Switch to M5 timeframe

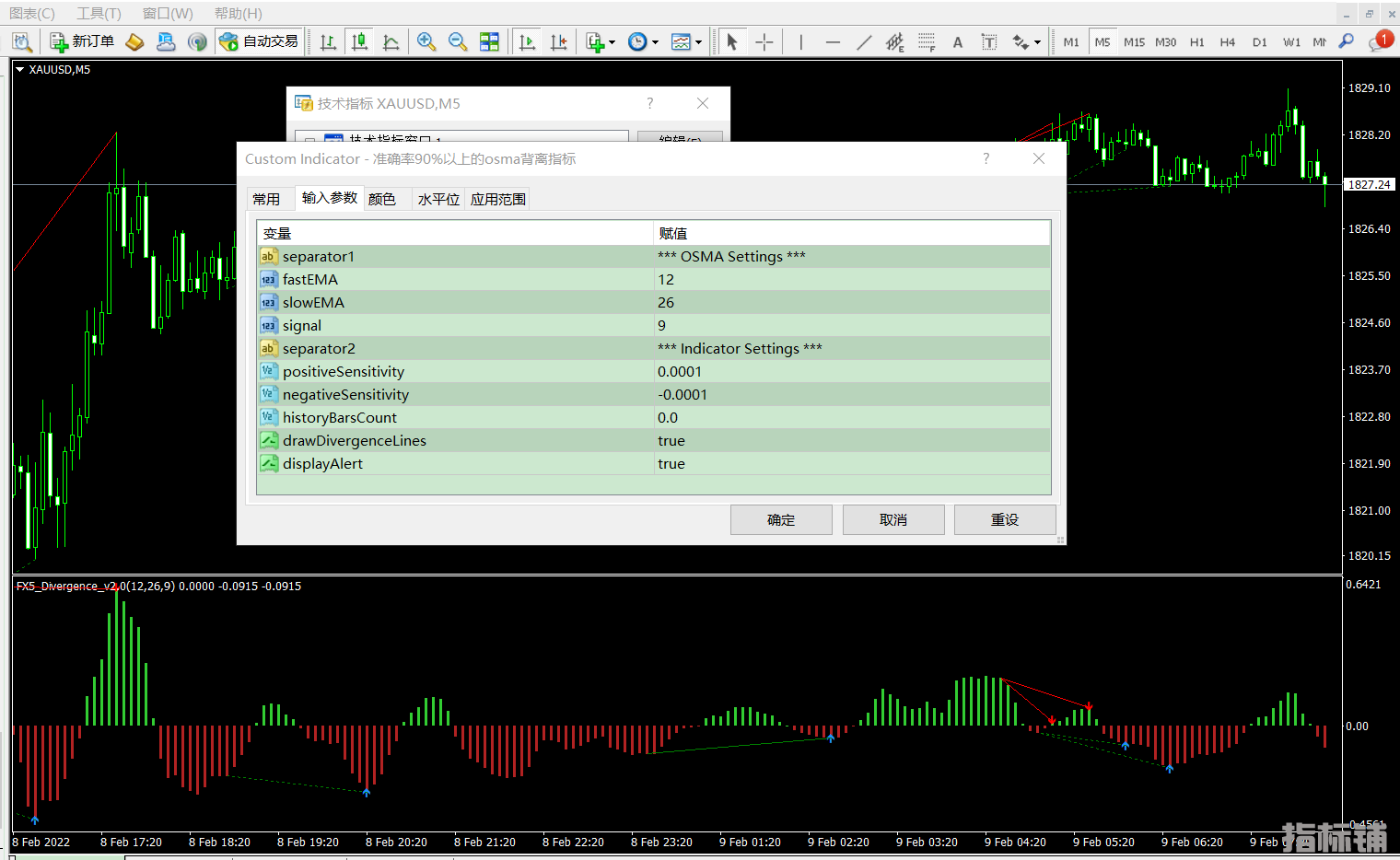[1102, 41]
